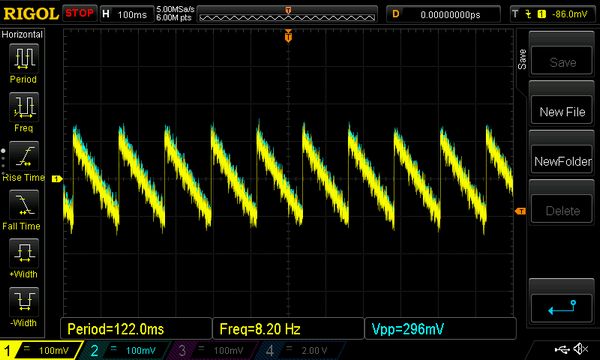
Task: Toggle channel 1 at 100mV
Action: 40,350
